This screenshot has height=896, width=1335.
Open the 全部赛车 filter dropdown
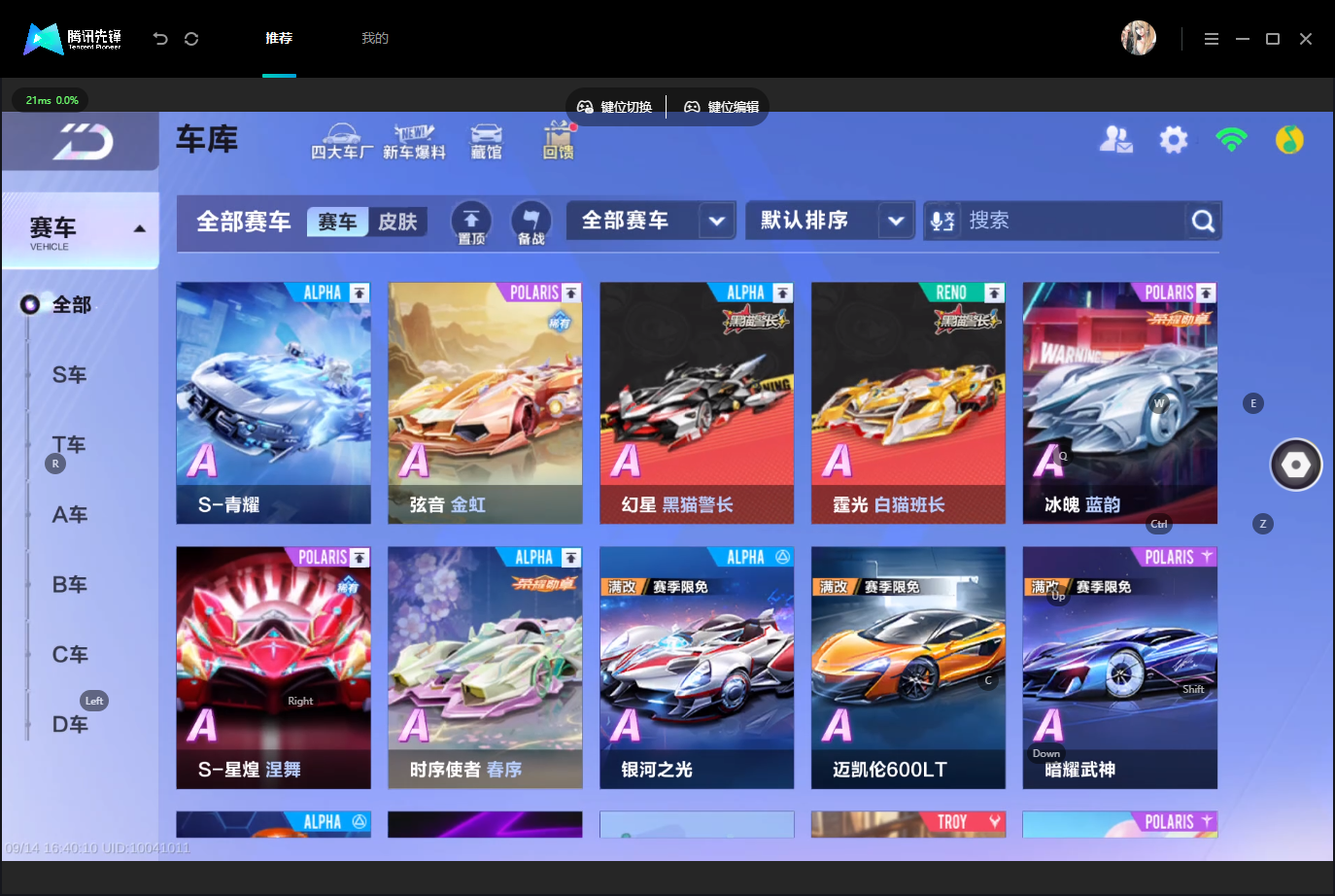pos(651,221)
